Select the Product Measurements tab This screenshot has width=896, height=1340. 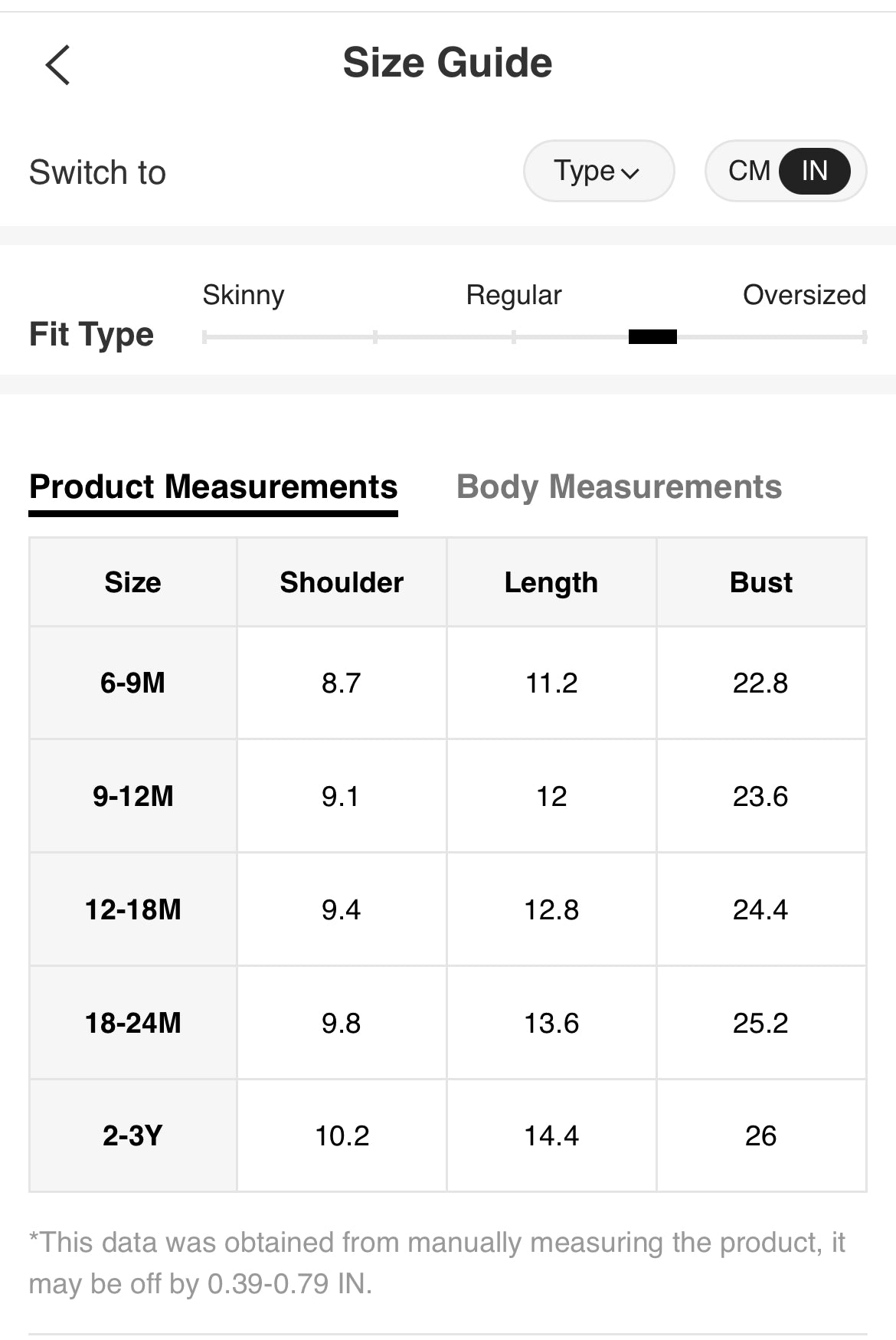point(213,487)
